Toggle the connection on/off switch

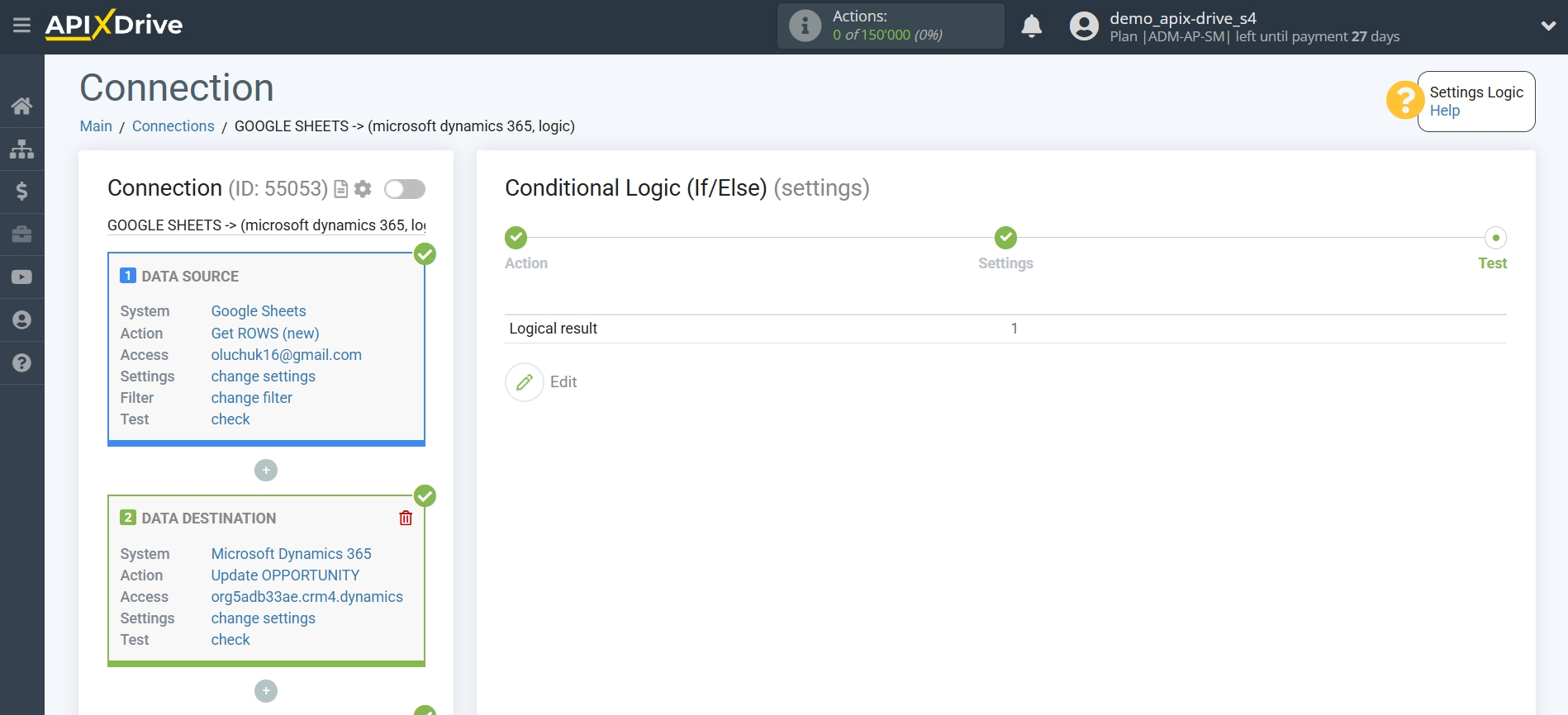pyautogui.click(x=405, y=189)
